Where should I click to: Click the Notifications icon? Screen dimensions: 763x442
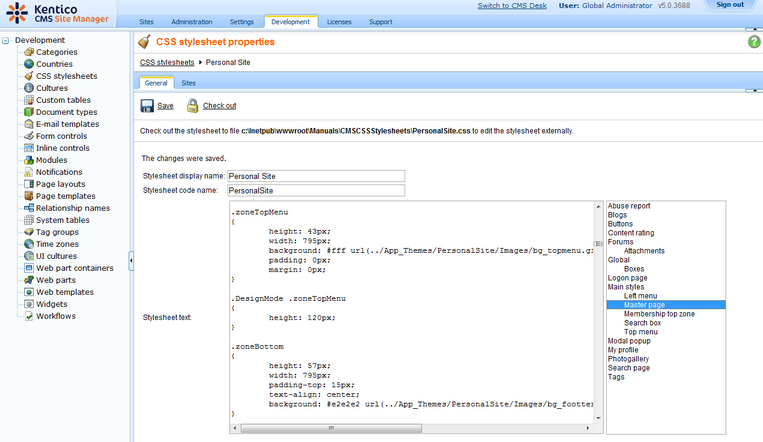click(29, 172)
